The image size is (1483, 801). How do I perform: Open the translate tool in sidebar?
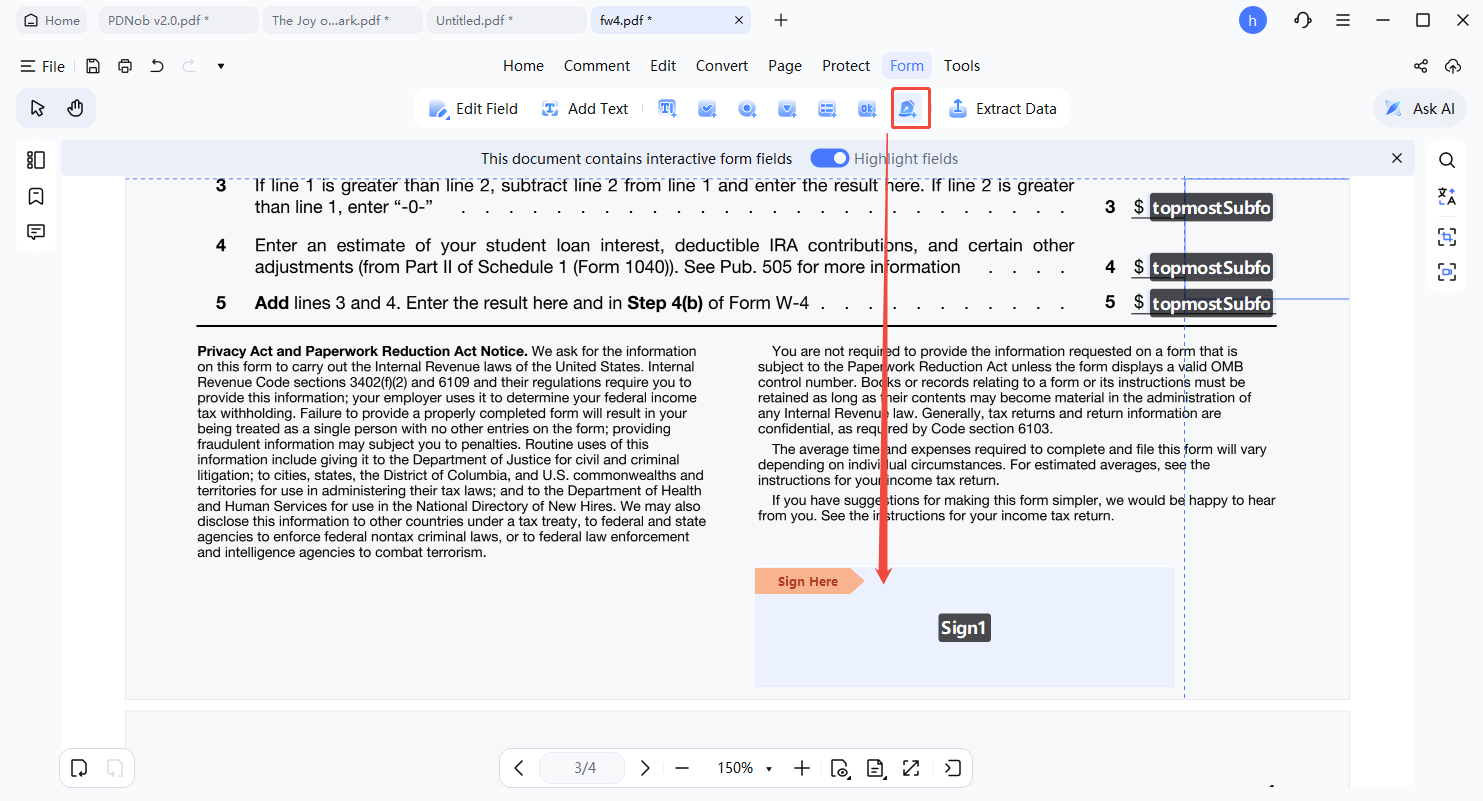1447,196
